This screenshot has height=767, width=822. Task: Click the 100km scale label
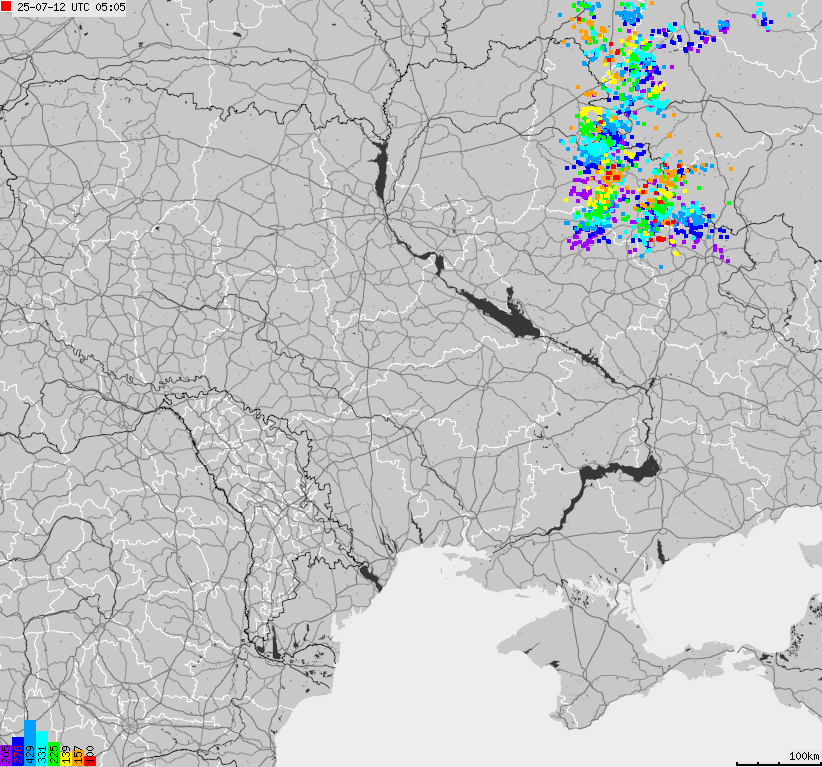coord(804,756)
